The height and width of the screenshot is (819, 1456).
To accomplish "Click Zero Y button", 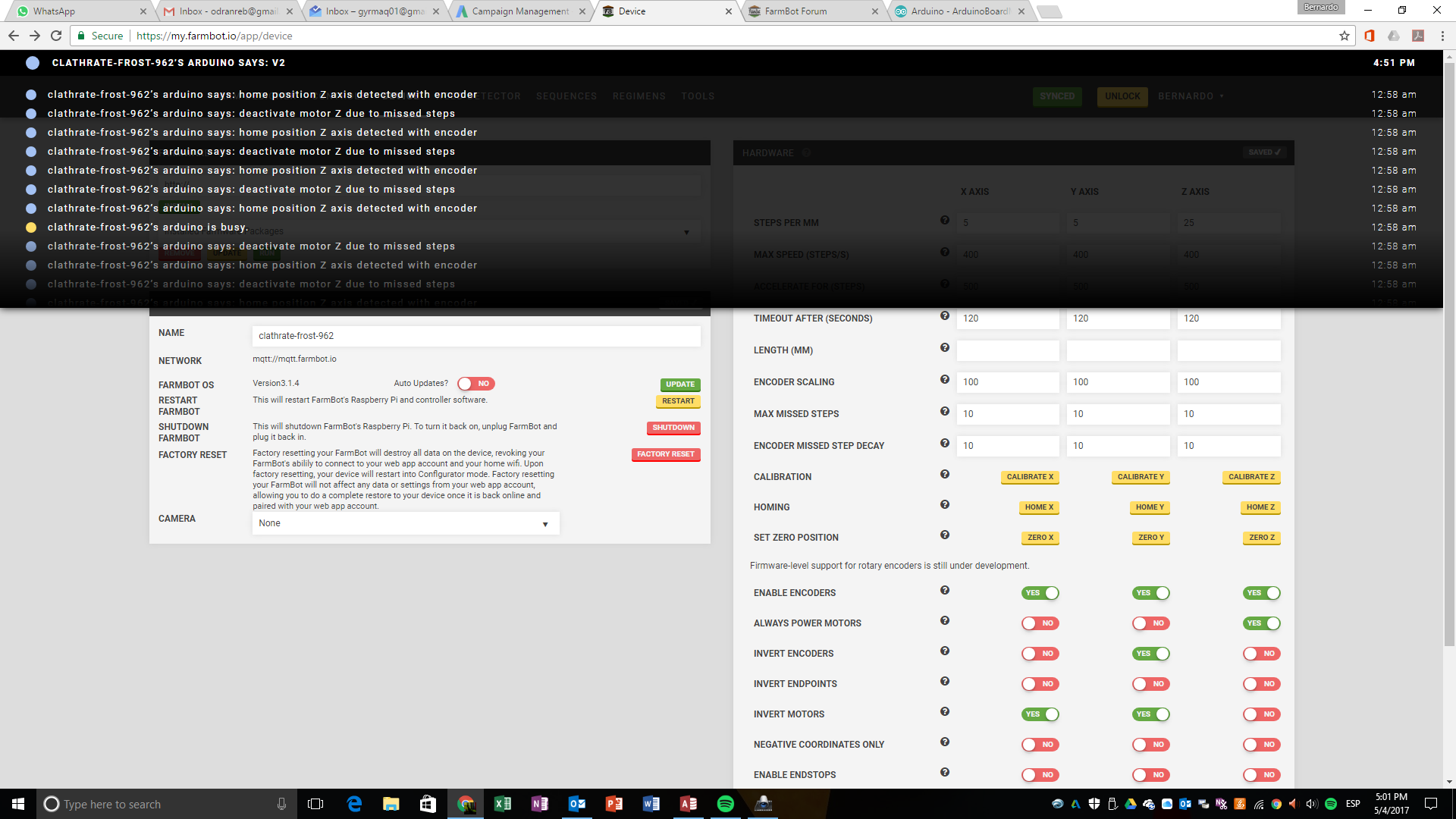I will click(x=1151, y=538).
